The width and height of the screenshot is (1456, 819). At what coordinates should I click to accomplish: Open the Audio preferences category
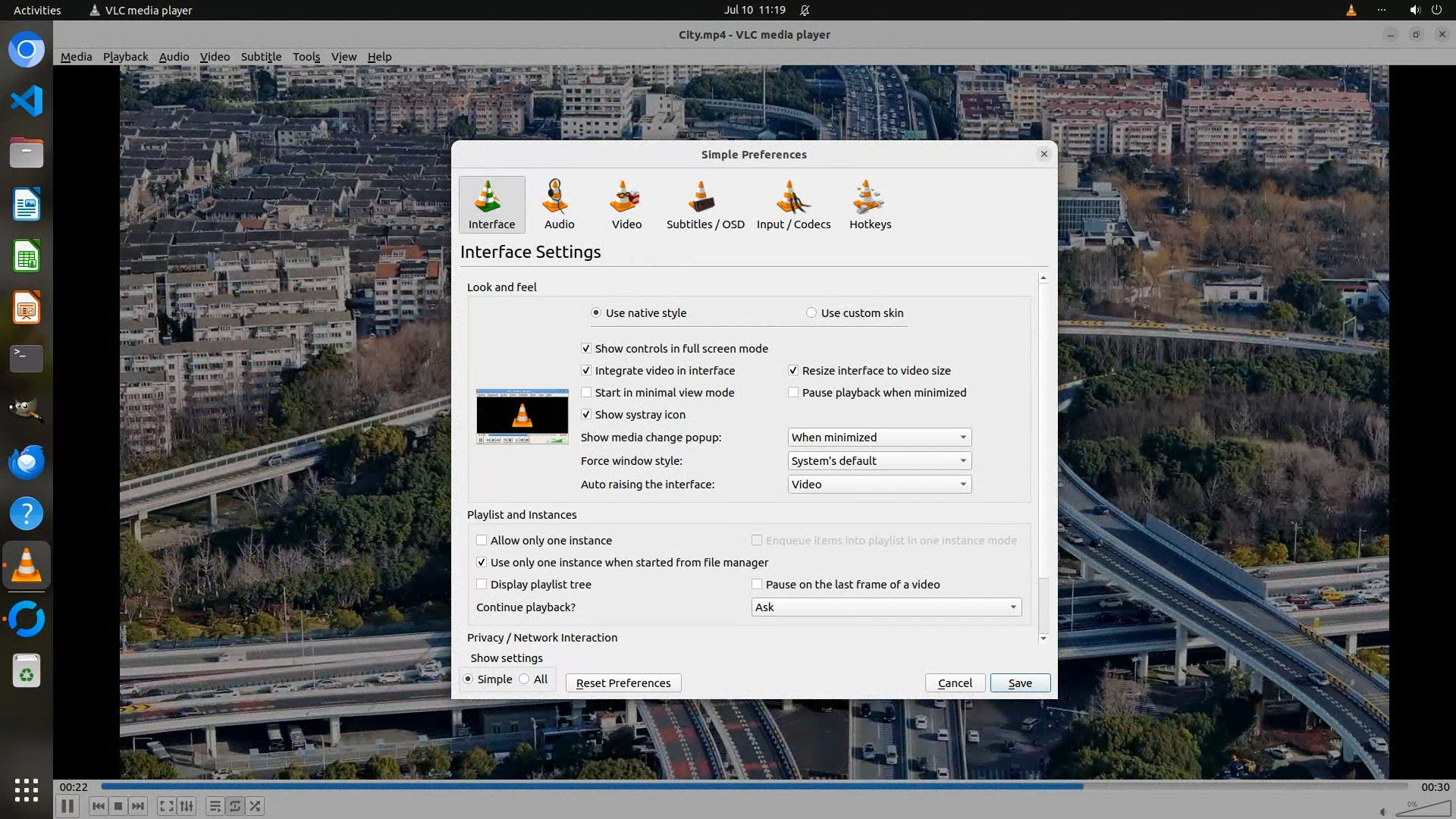(x=559, y=204)
